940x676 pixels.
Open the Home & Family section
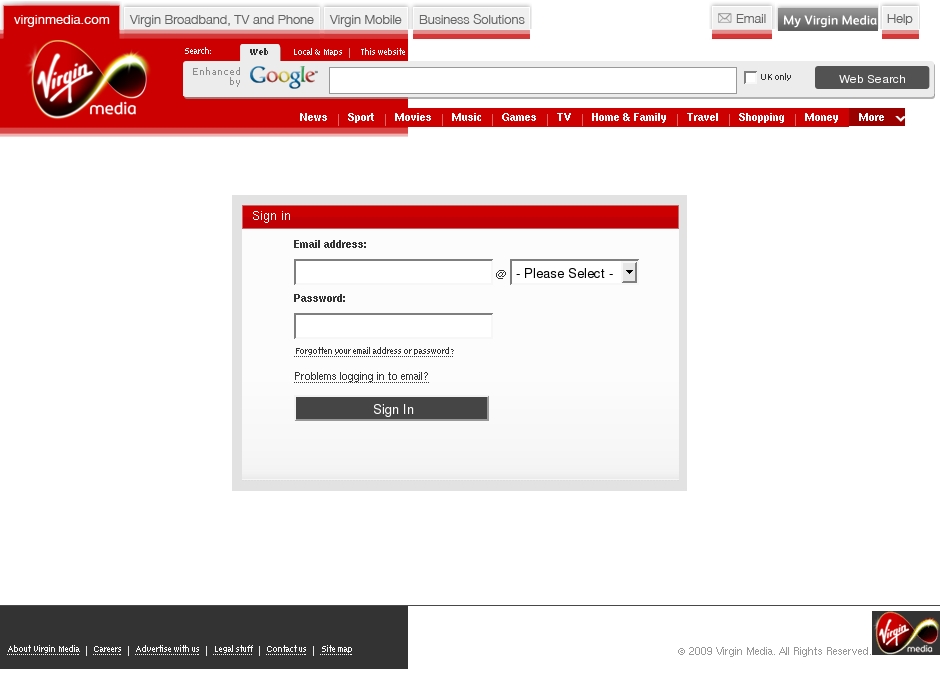pos(629,117)
